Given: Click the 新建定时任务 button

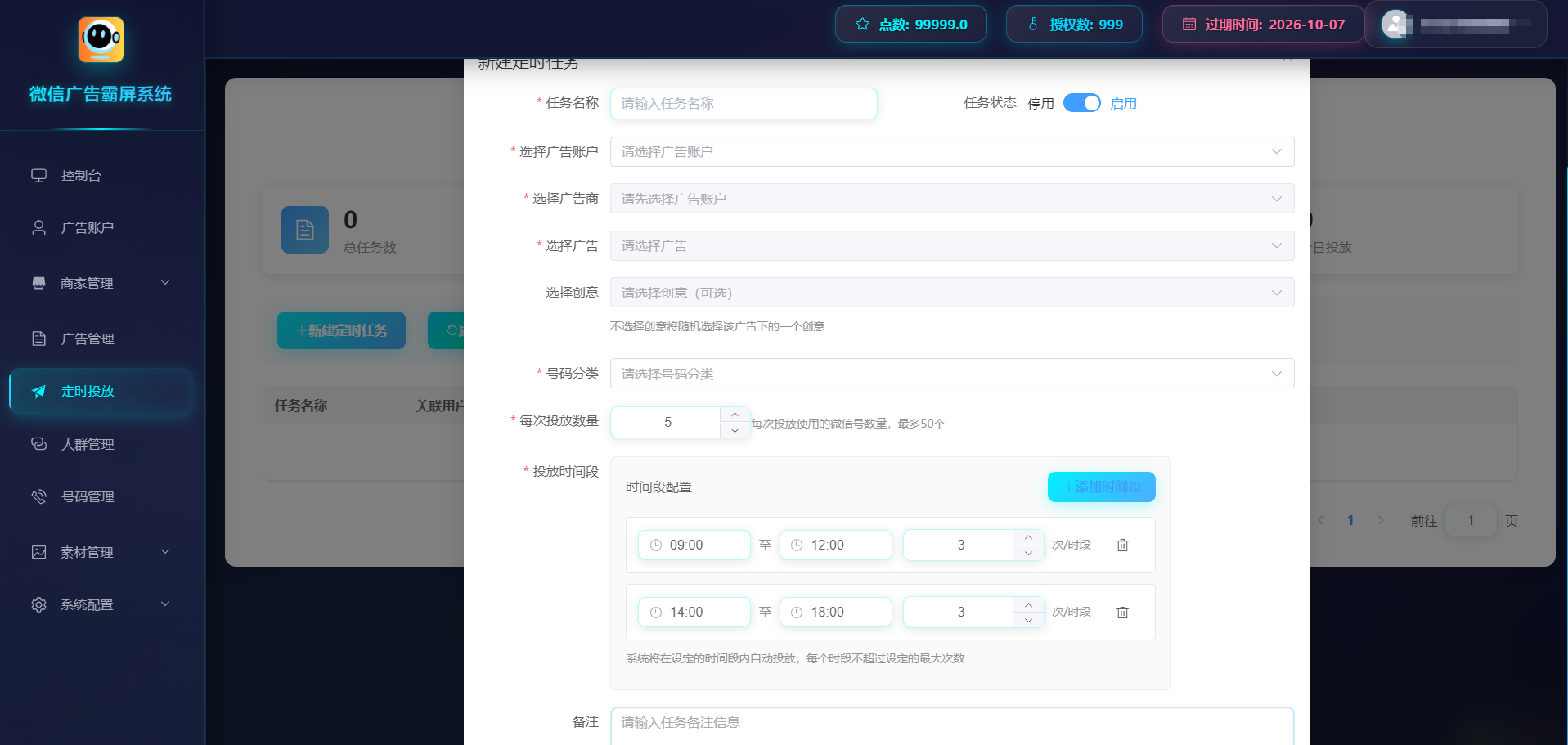Looking at the screenshot, I should 341,330.
